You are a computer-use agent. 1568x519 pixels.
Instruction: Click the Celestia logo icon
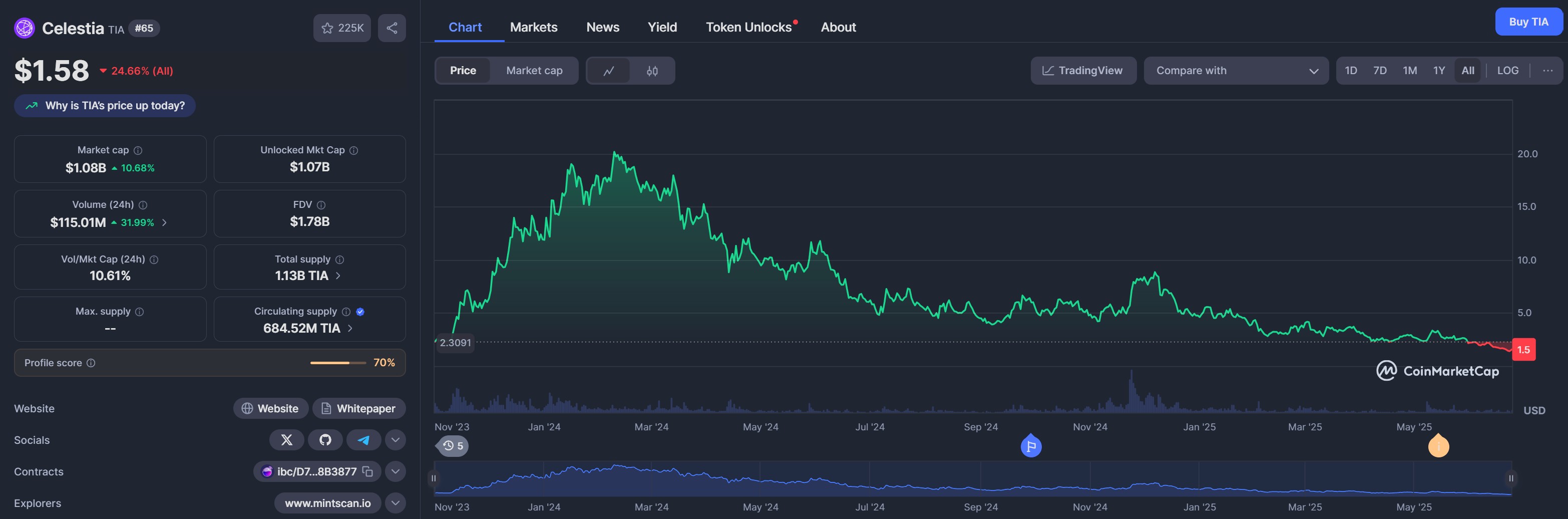[25, 28]
